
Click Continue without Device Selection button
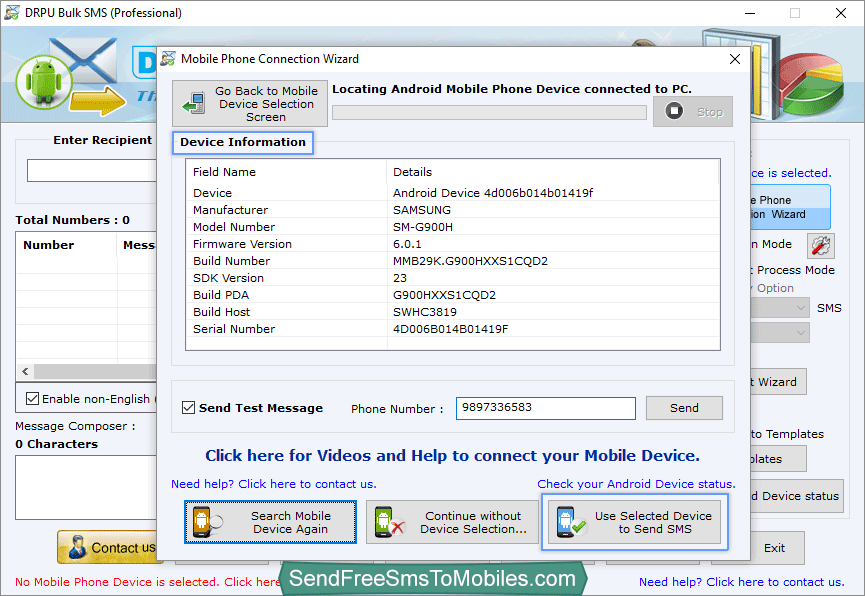(452, 522)
